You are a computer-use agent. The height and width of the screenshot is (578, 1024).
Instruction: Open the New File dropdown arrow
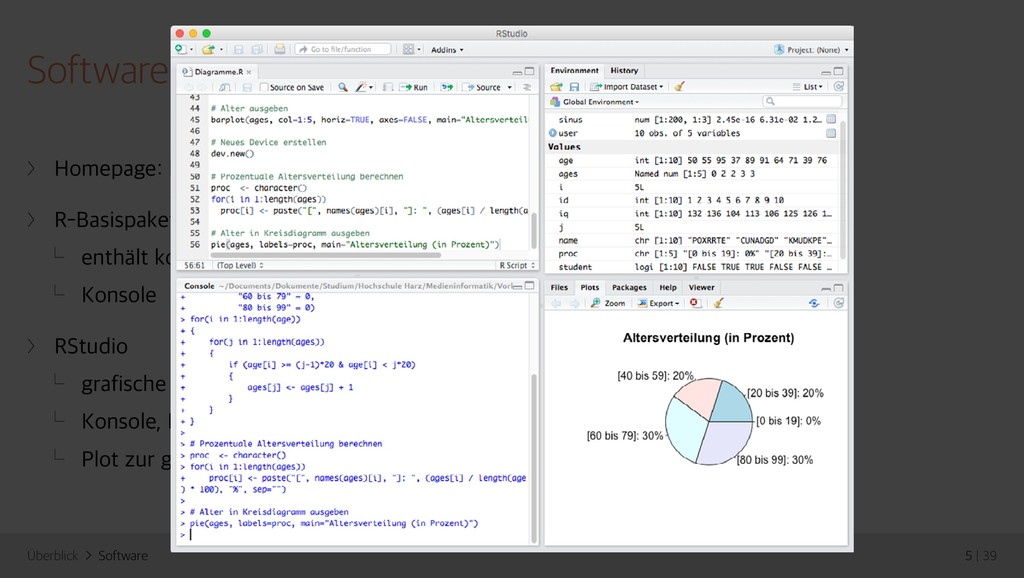pyautogui.click(x=191, y=50)
